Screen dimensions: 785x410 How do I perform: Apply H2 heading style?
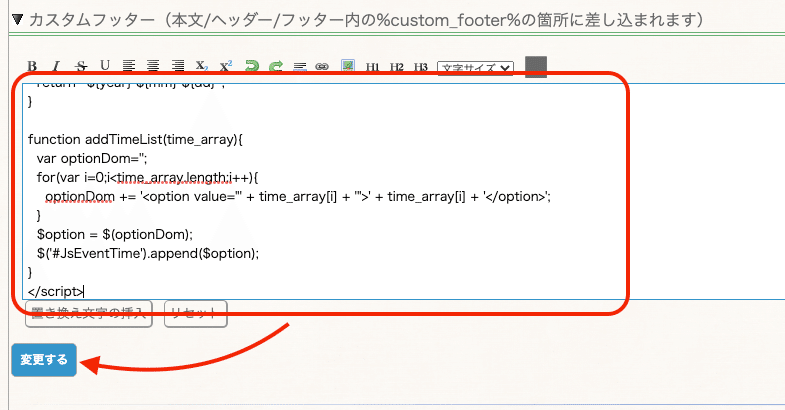click(x=397, y=67)
